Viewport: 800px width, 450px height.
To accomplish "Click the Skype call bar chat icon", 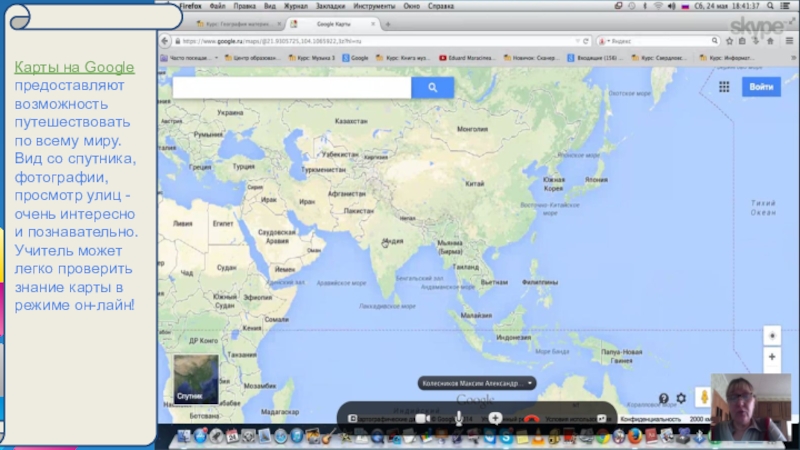I will pos(353,418).
